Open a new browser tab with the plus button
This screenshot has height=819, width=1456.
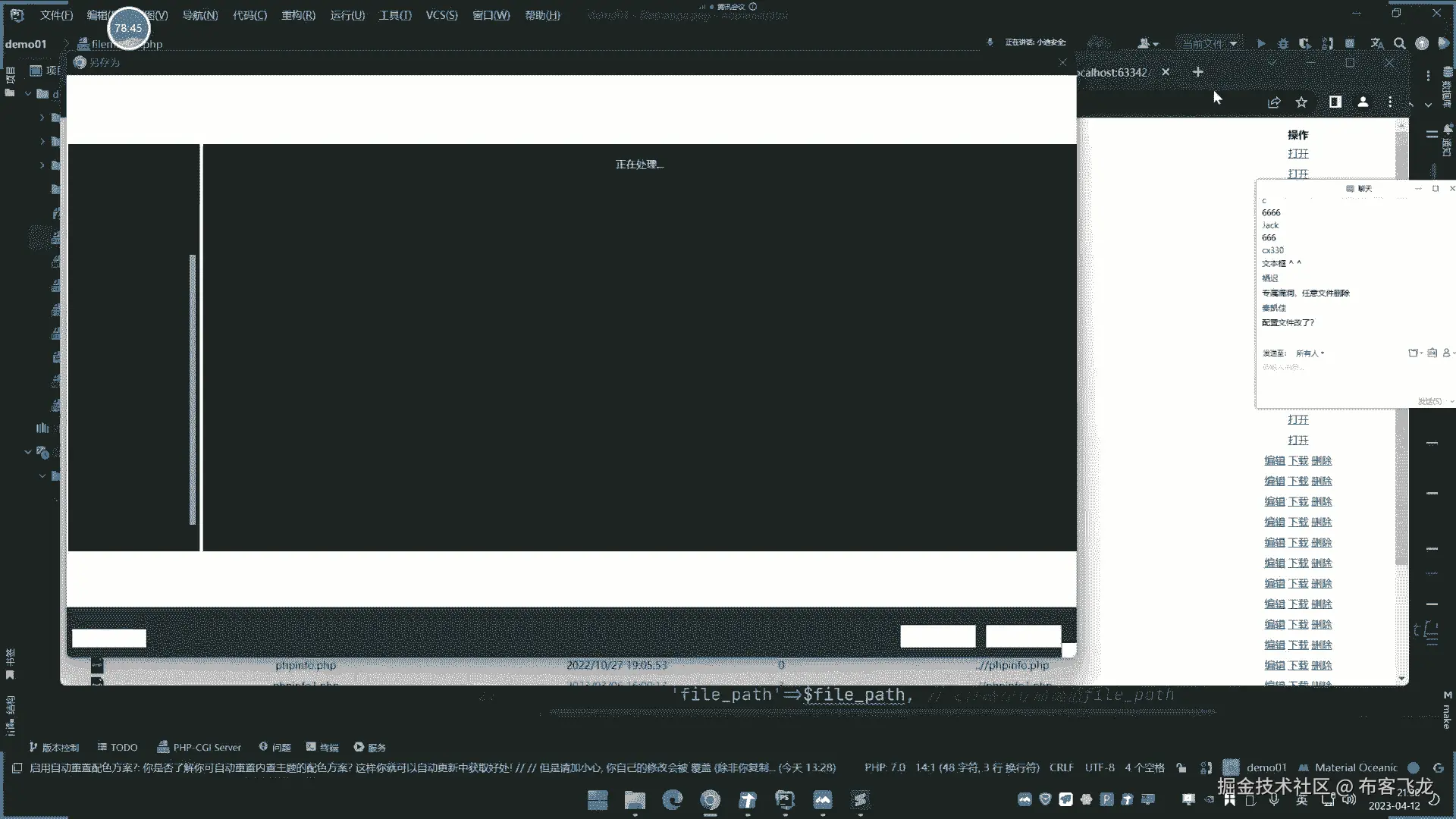pyautogui.click(x=1198, y=72)
